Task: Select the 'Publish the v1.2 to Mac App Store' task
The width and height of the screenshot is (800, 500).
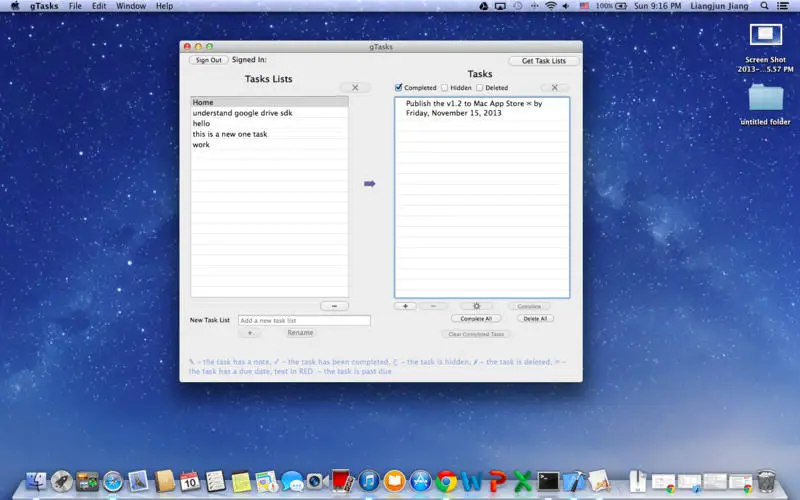Action: coord(482,108)
